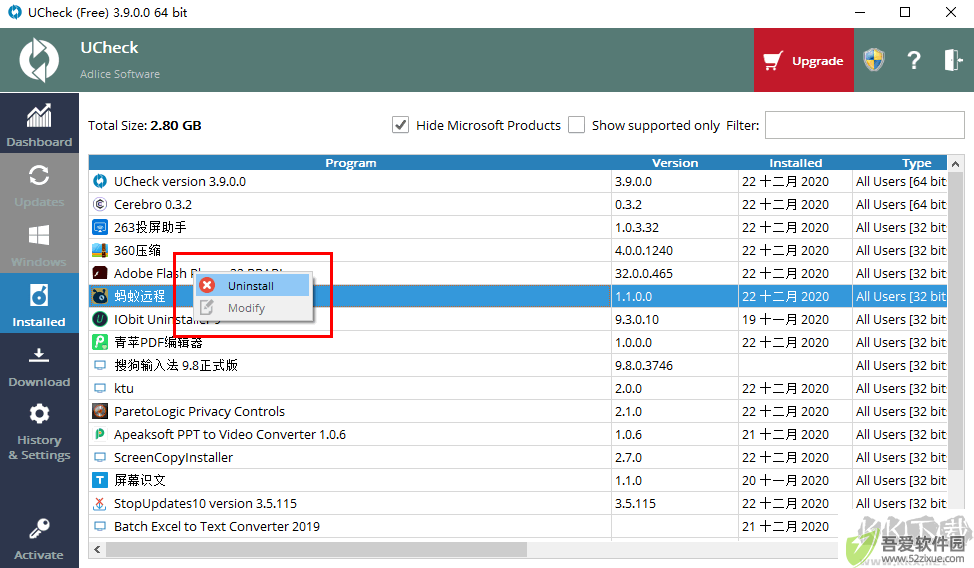Click version cell 1.0.3.32
Image resolution: width=974 pixels, height=568 pixels.
637,227
